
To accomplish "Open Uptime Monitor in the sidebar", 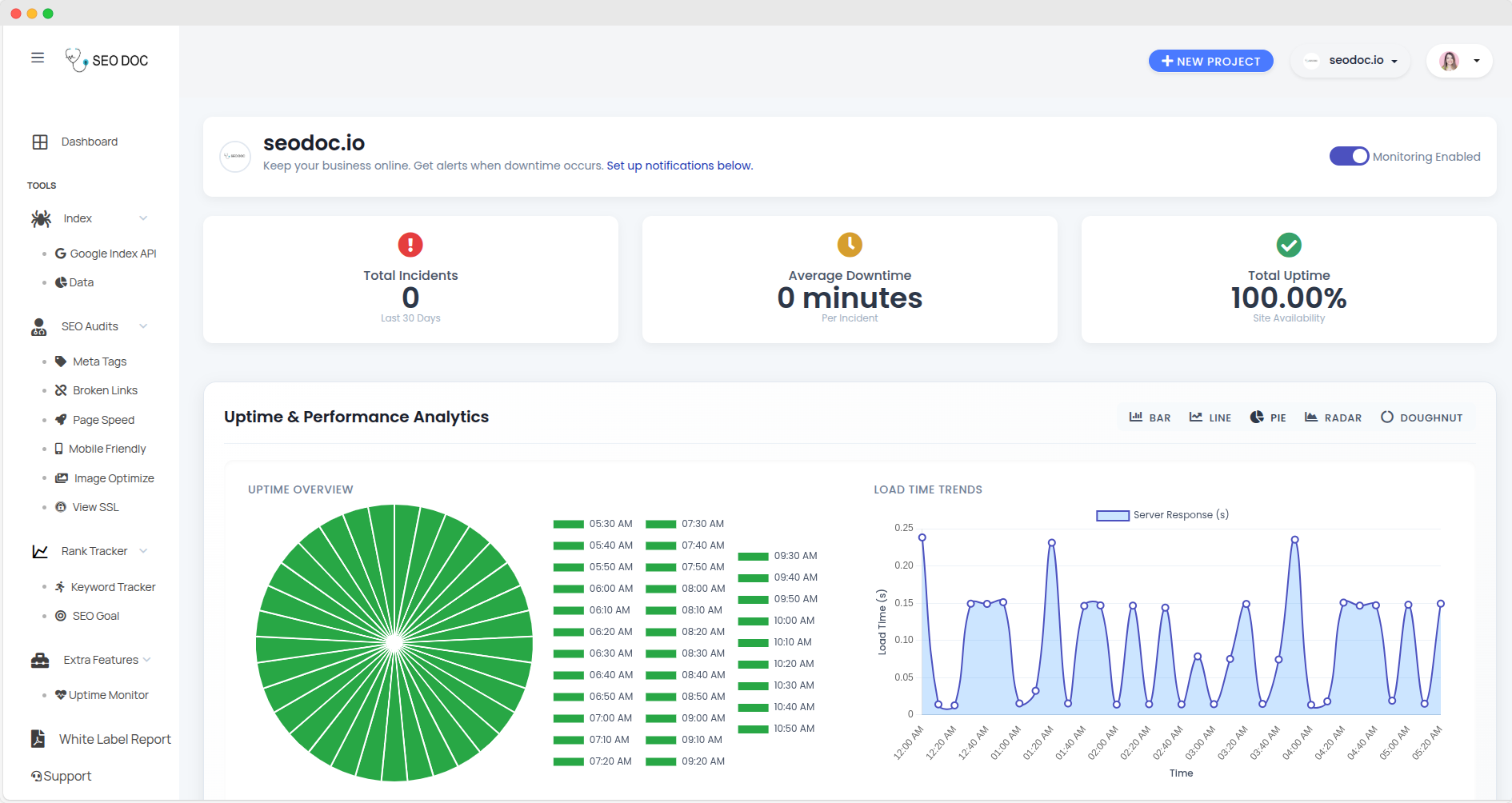I will coord(108,695).
